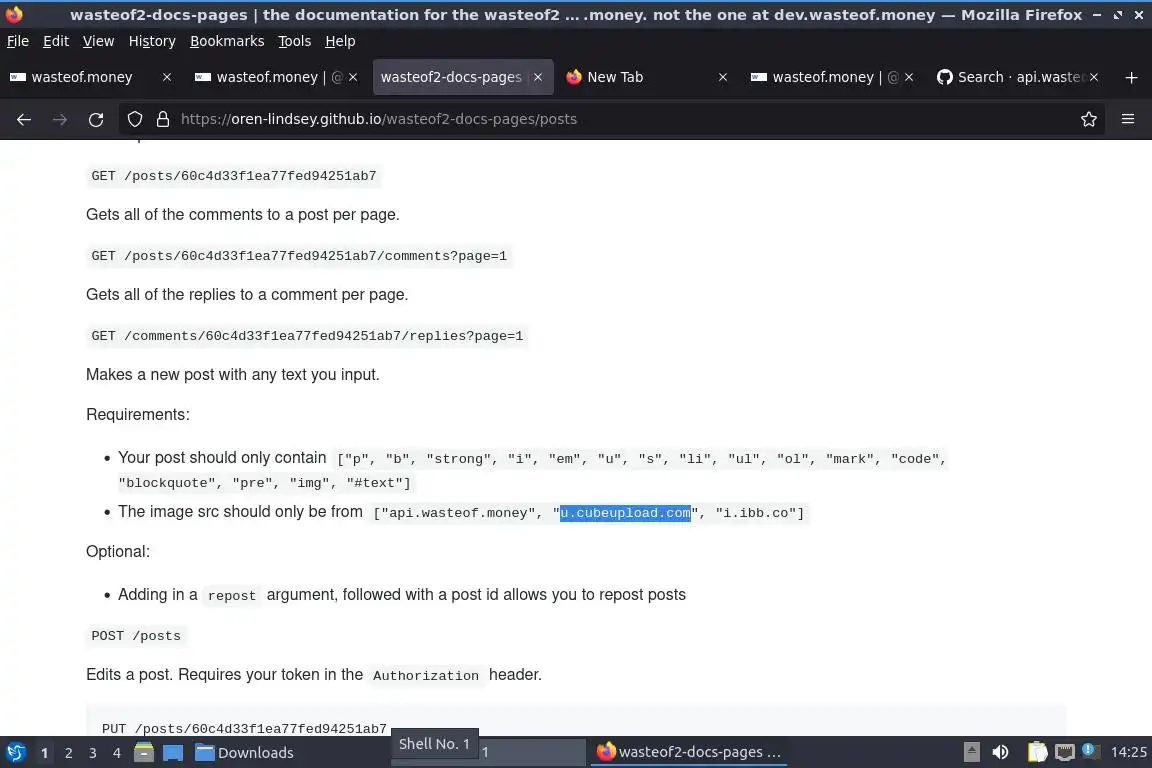Close the wasteof2-docs-pages tab
1152x768 pixels.
(538, 77)
